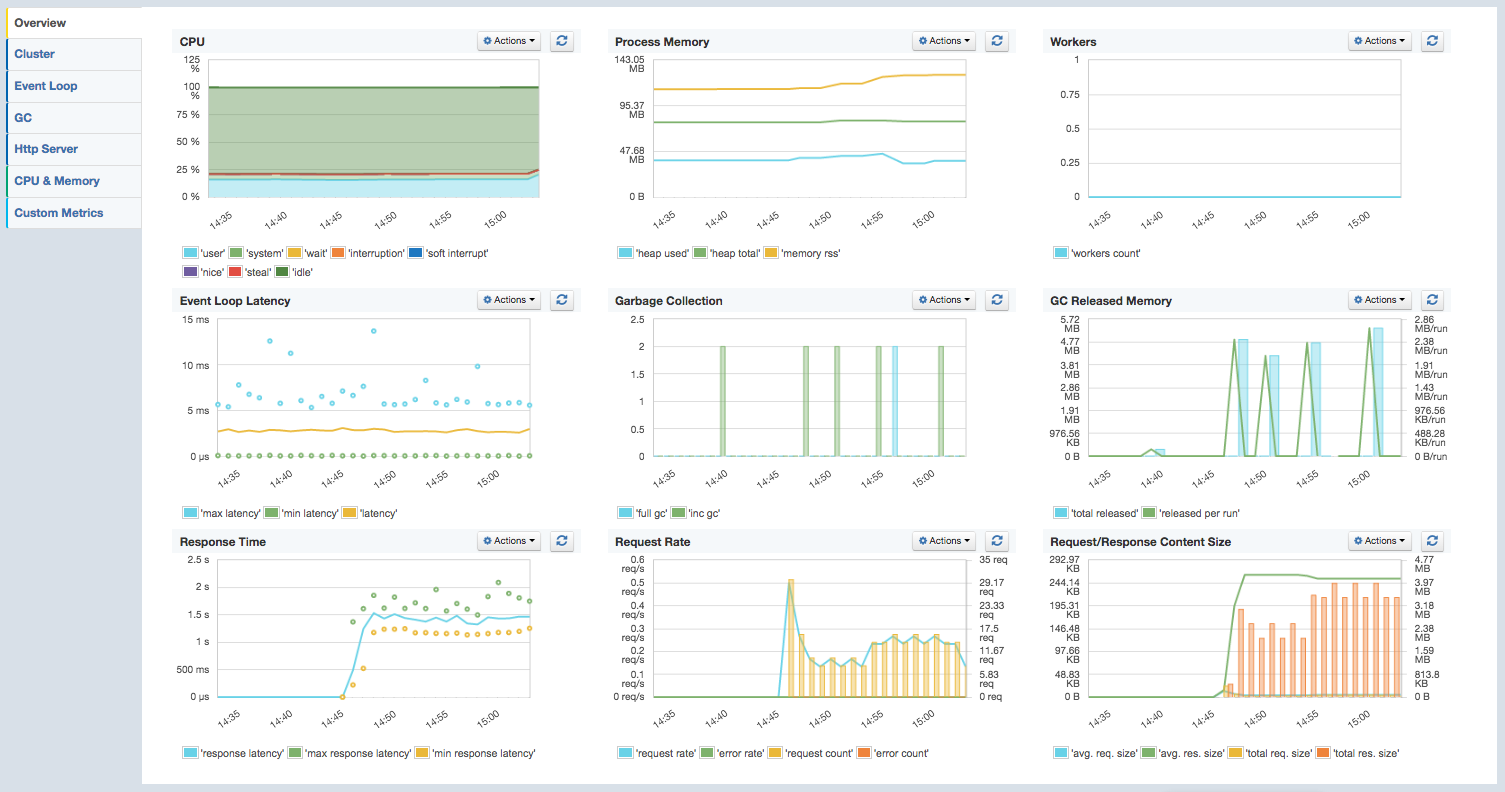Hide the 'max latency' series
This screenshot has height=792, width=1505.
coord(222,513)
